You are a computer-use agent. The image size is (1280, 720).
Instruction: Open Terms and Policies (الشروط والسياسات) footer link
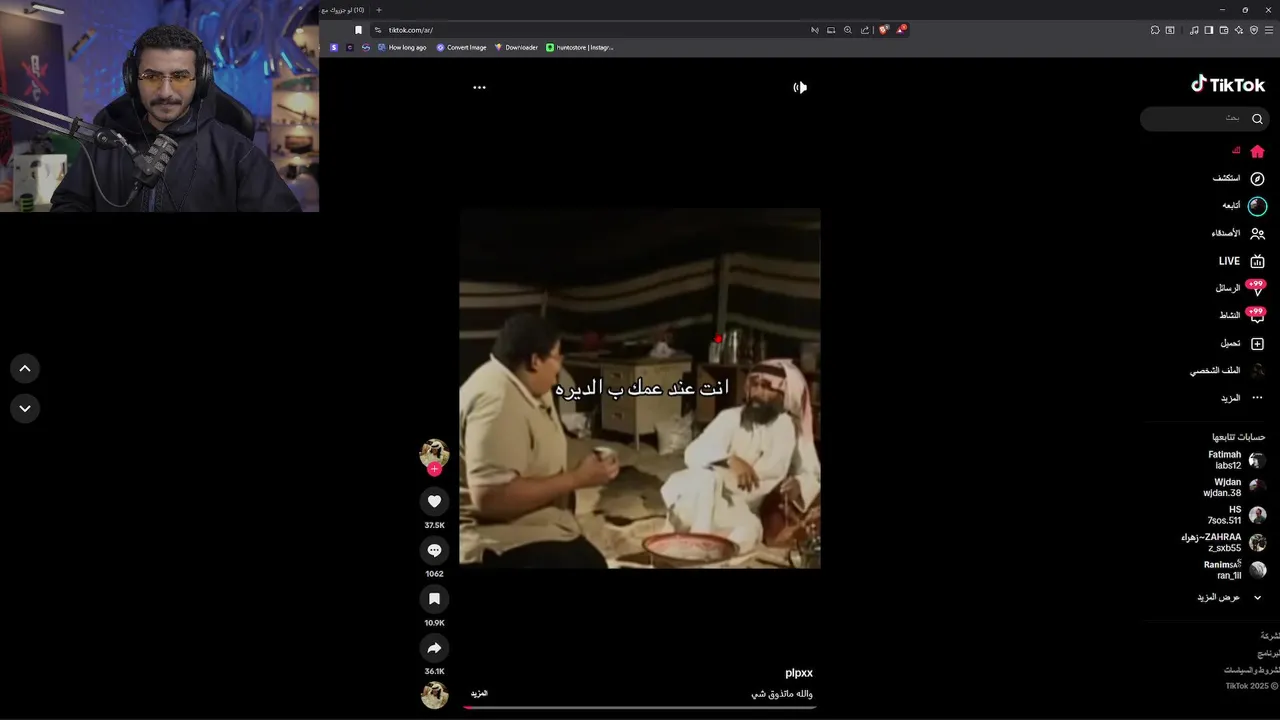pyautogui.click(x=1252, y=670)
